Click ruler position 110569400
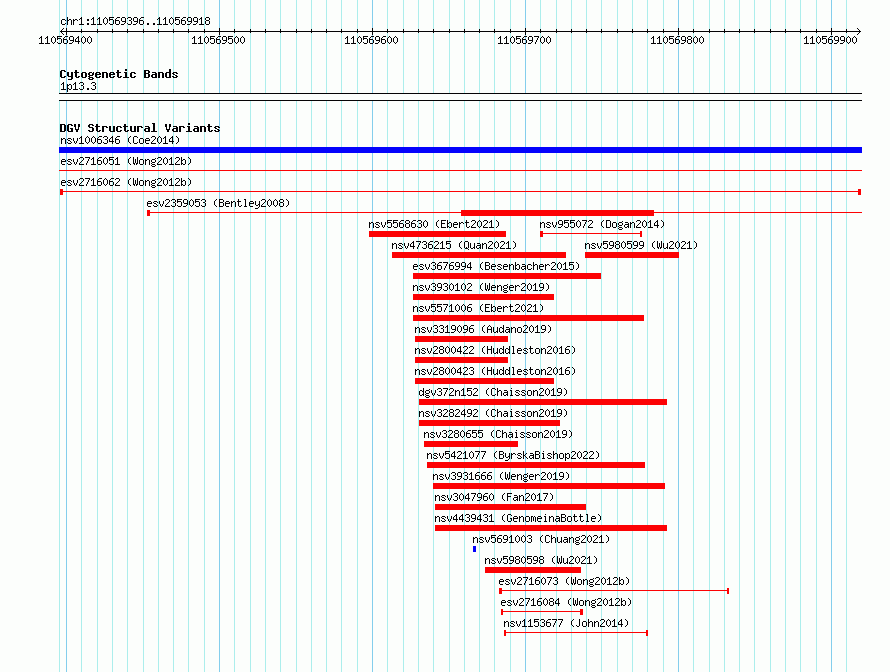The image size is (890, 672). [x=65, y=40]
